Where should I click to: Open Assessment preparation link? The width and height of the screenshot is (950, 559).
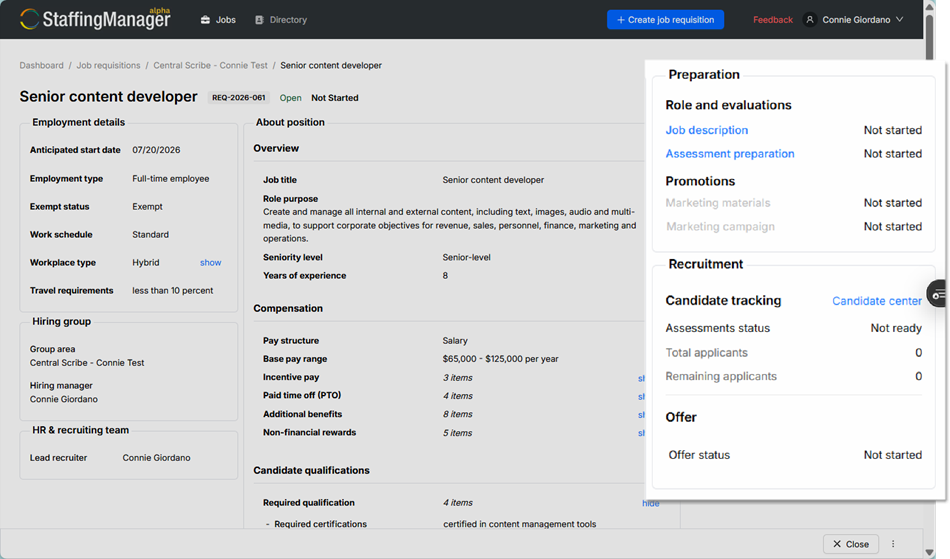click(729, 154)
